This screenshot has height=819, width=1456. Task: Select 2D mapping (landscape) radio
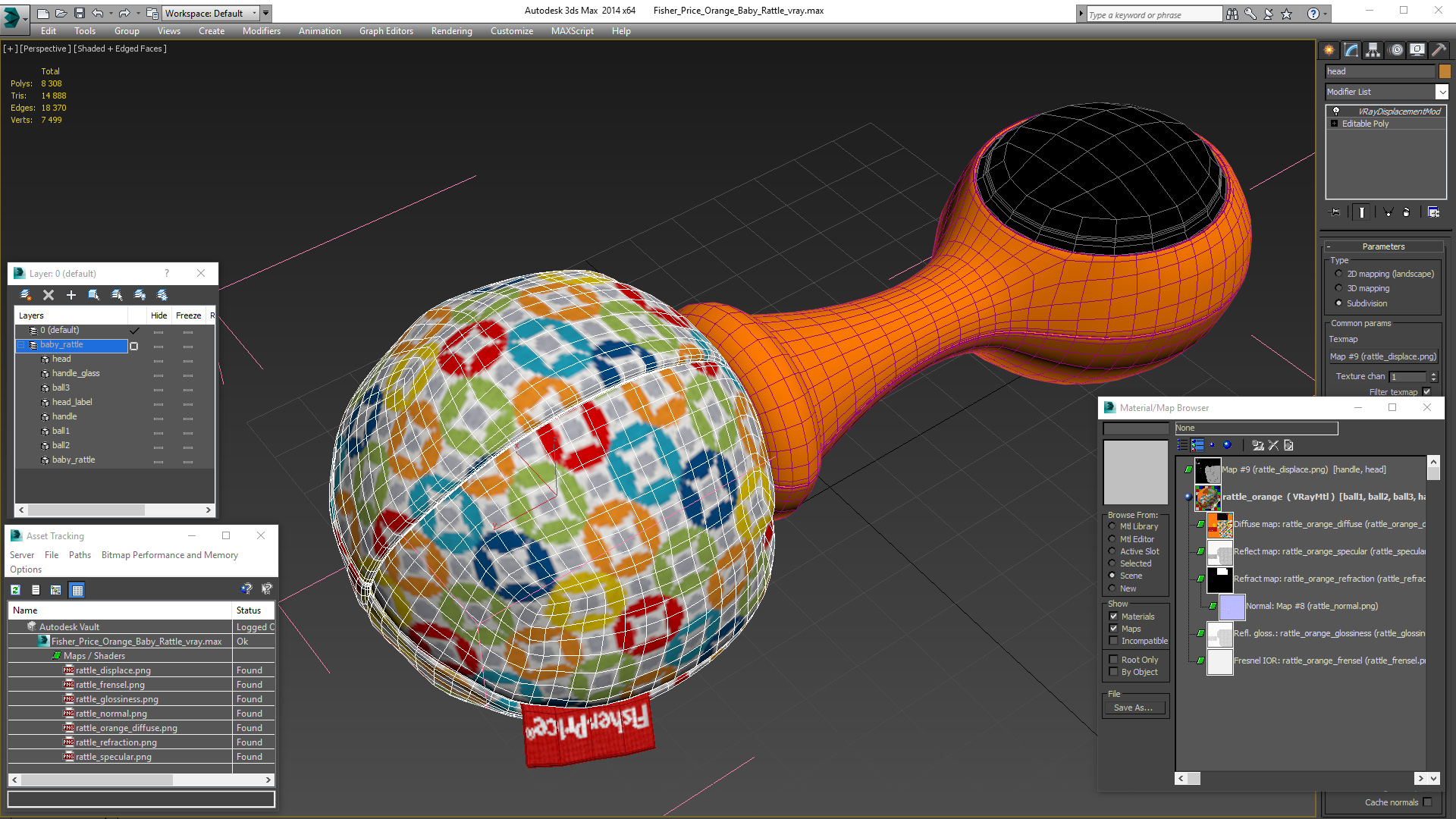tap(1338, 274)
